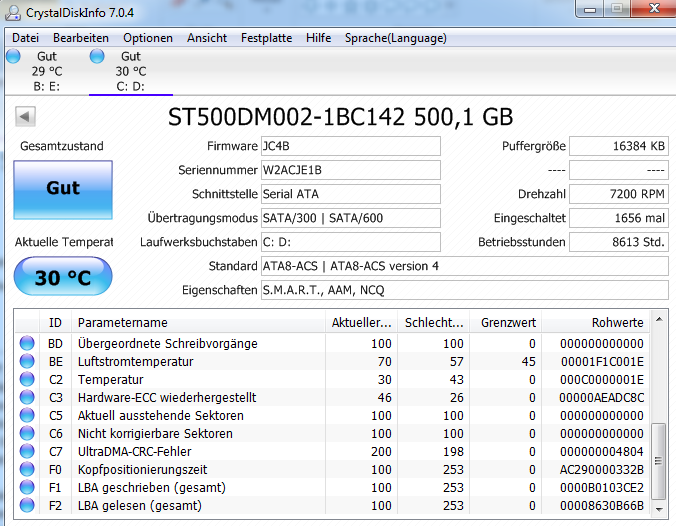
Task: Click the Gut health status button
Action: 63,190
